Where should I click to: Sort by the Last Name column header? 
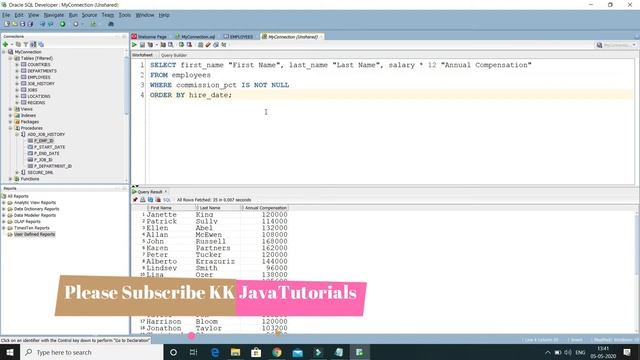[x=219, y=208]
